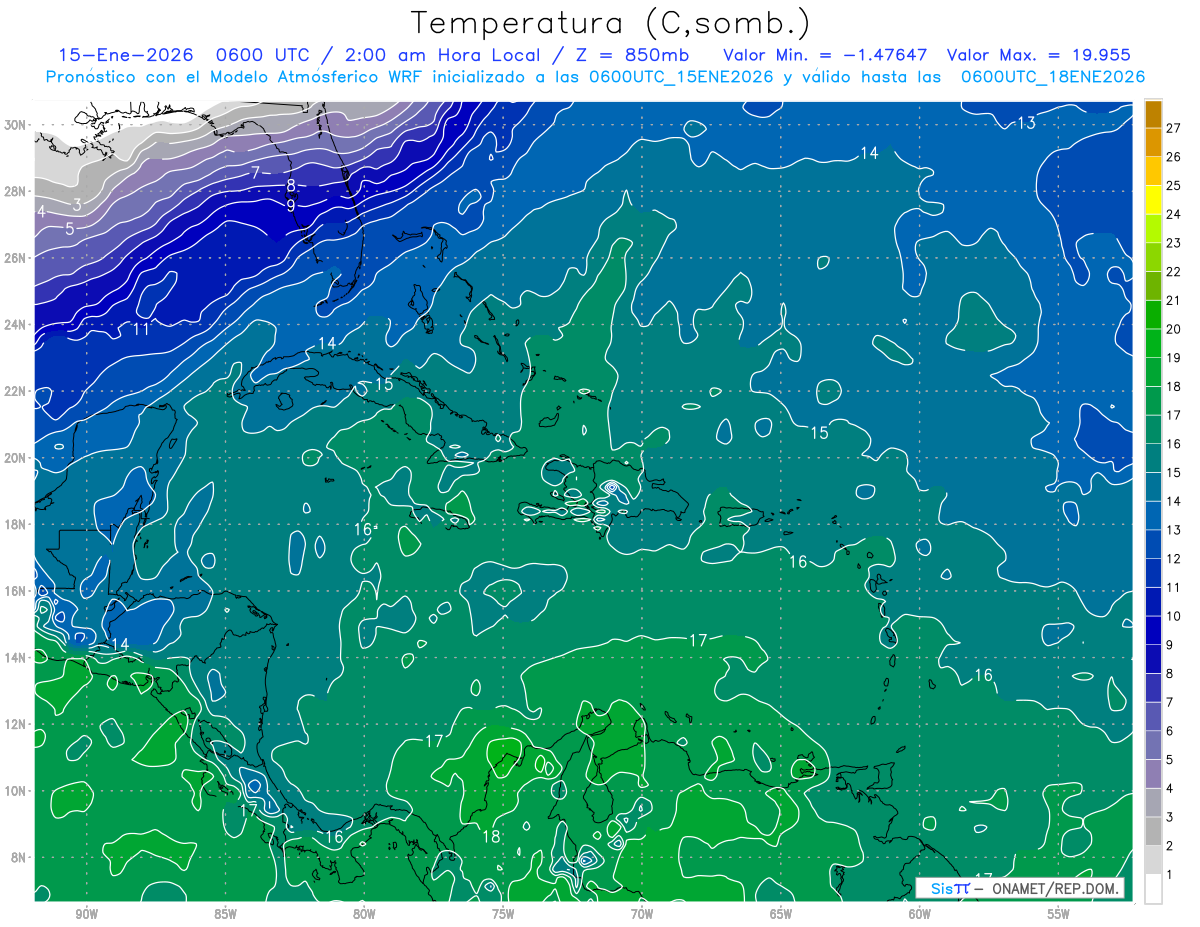Click the orange swatch between 26 and 27 in colorbar

1153,142
